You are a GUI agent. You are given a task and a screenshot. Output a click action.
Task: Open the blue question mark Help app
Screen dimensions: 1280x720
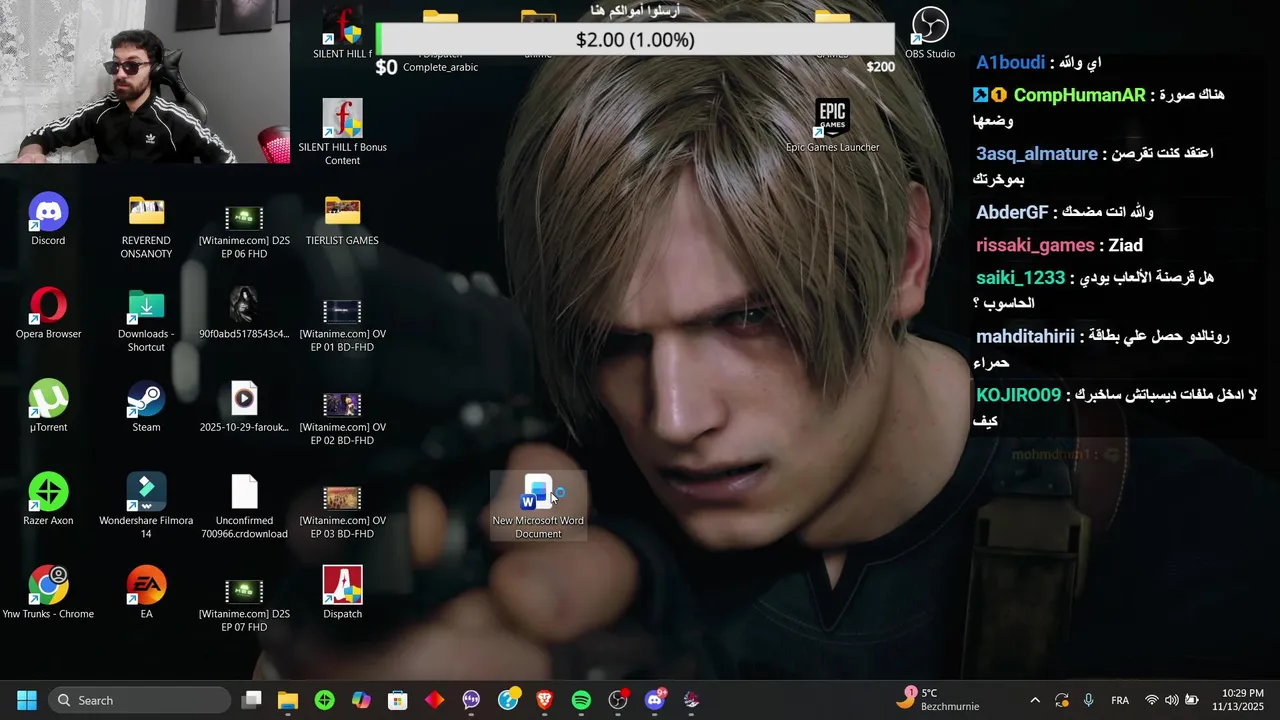[508, 700]
